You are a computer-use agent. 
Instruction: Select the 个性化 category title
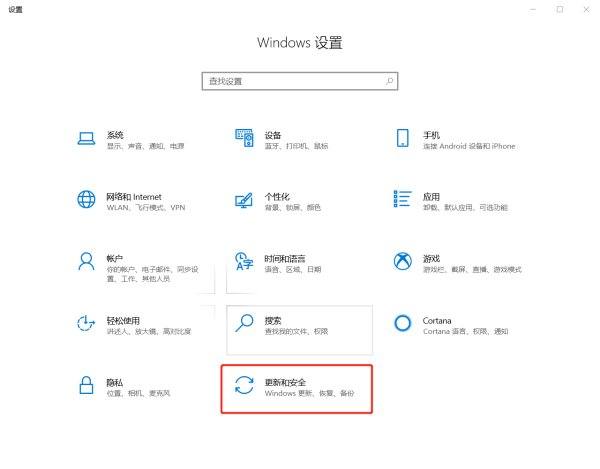277,197
